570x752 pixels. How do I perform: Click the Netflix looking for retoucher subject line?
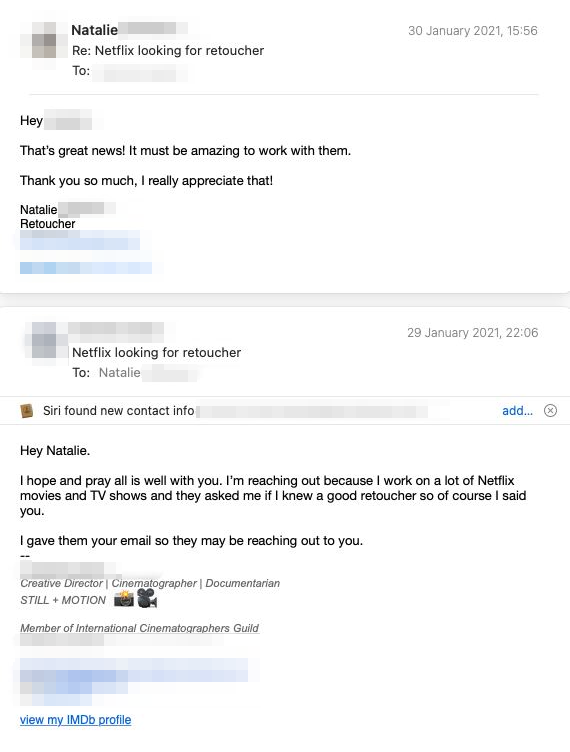pyautogui.click(x=156, y=352)
